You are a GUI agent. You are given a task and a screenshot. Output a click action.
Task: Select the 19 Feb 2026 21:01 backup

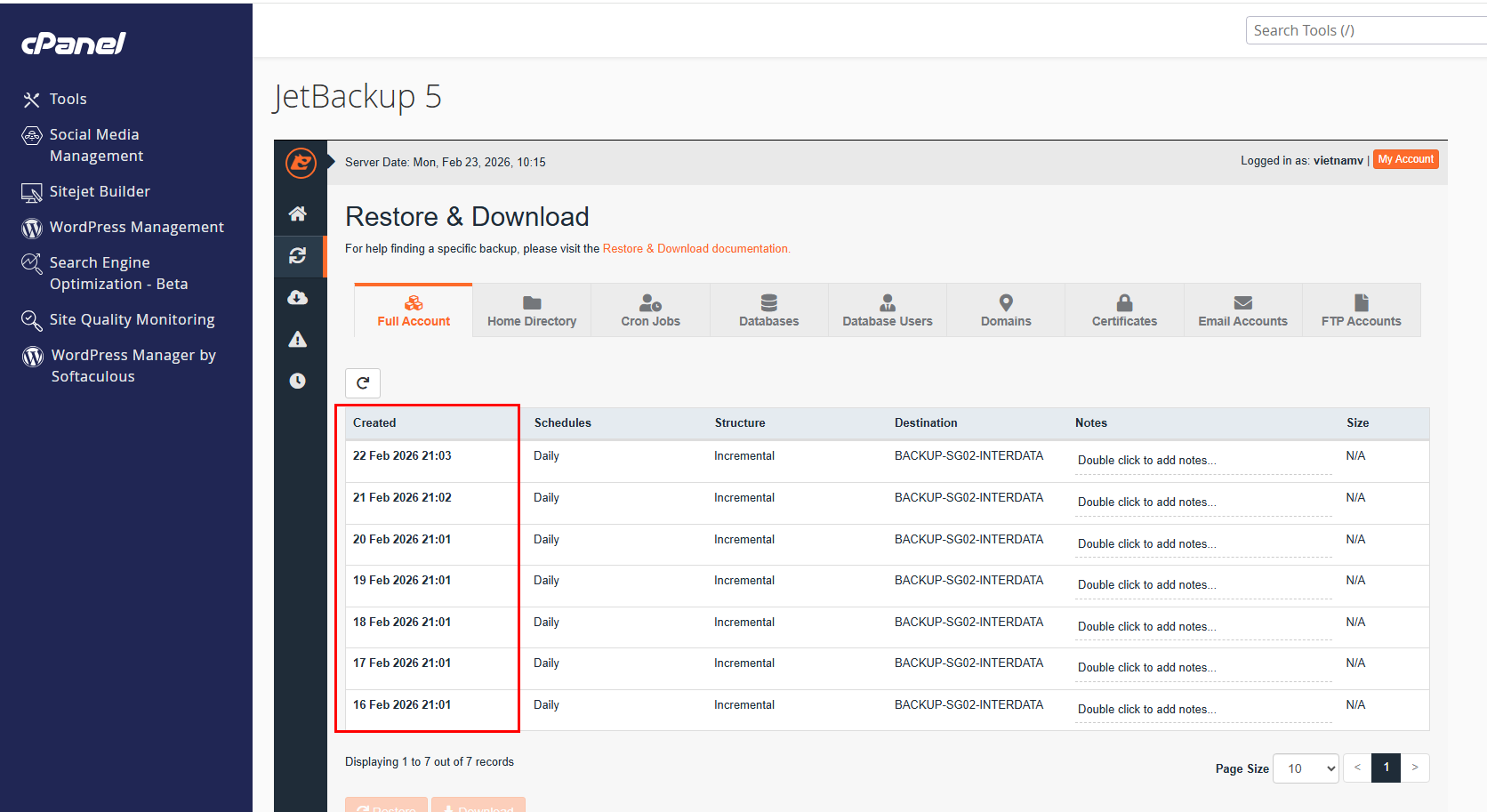click(887, 586)
